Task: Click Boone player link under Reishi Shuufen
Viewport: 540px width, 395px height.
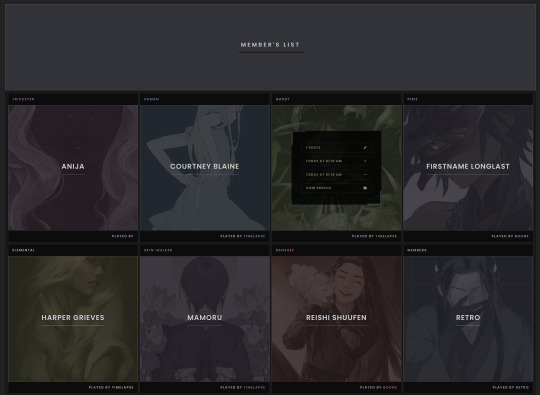Action: point(390,387)
